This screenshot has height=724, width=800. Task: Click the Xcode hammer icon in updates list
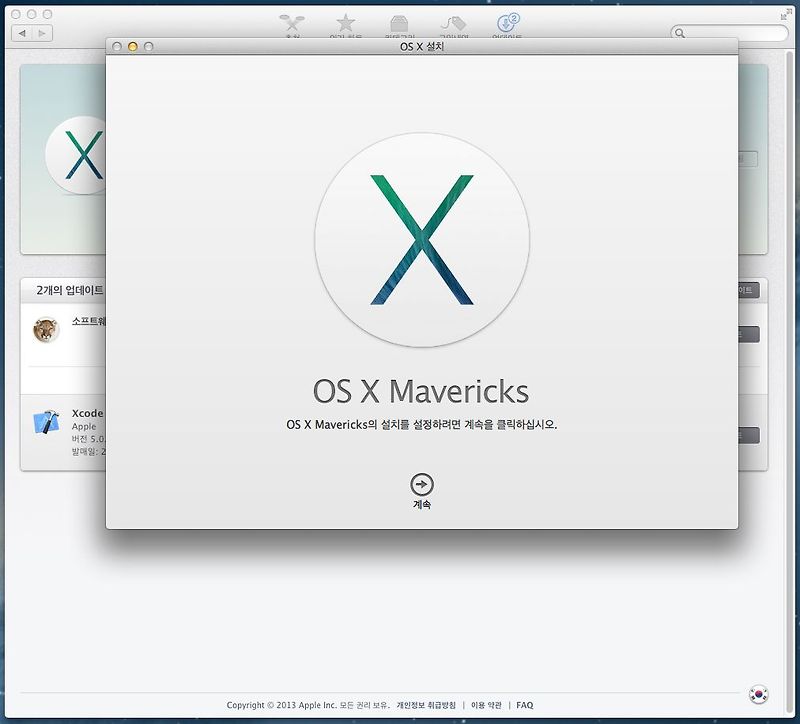[46, 422]
